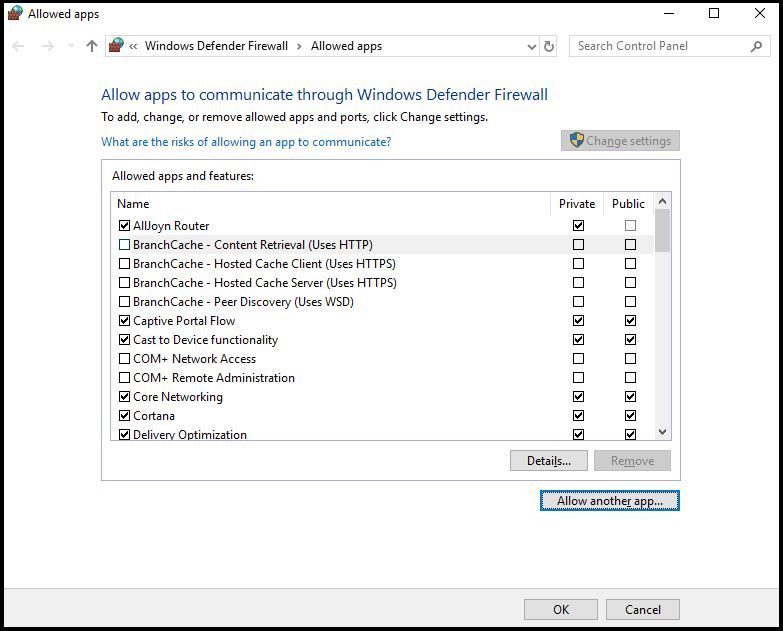Open Details for the selected app

point(549,460)
